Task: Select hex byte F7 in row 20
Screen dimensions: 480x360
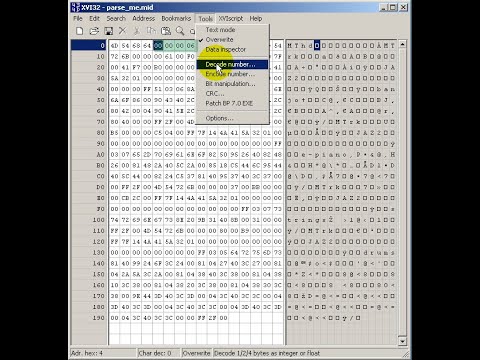Action: point(136,67)
